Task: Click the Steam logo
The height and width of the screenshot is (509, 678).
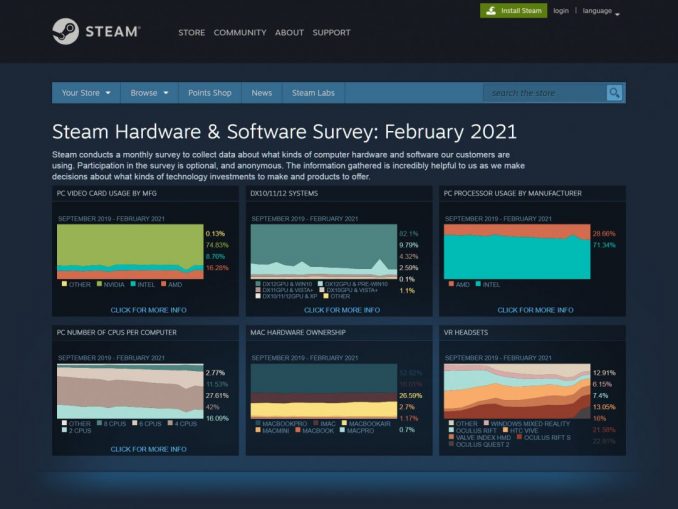Action: (96, 31)
